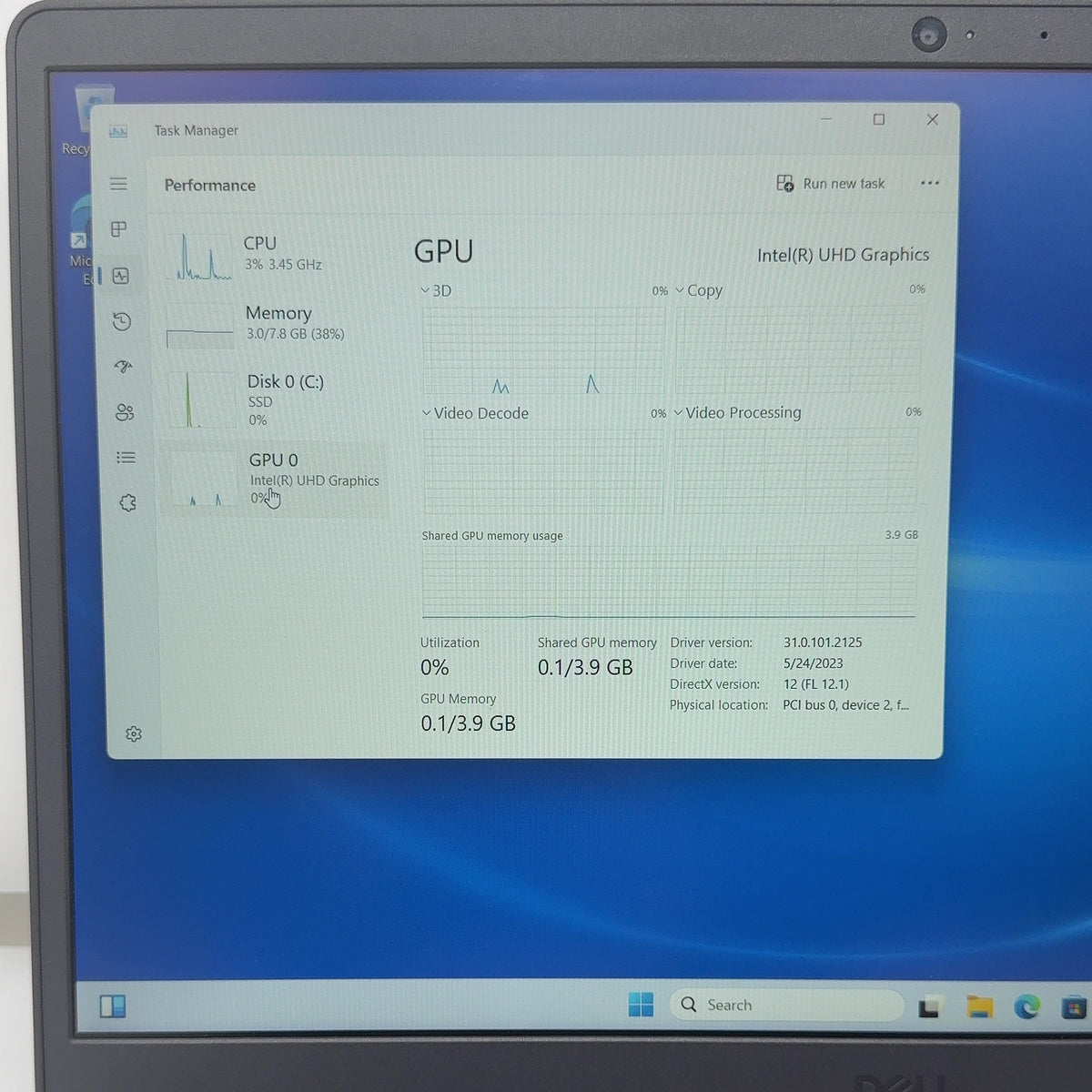The width and height of the screenshot is (1092, 1092).
Task: Select the CPU performance entry
Action: point(274,254)
